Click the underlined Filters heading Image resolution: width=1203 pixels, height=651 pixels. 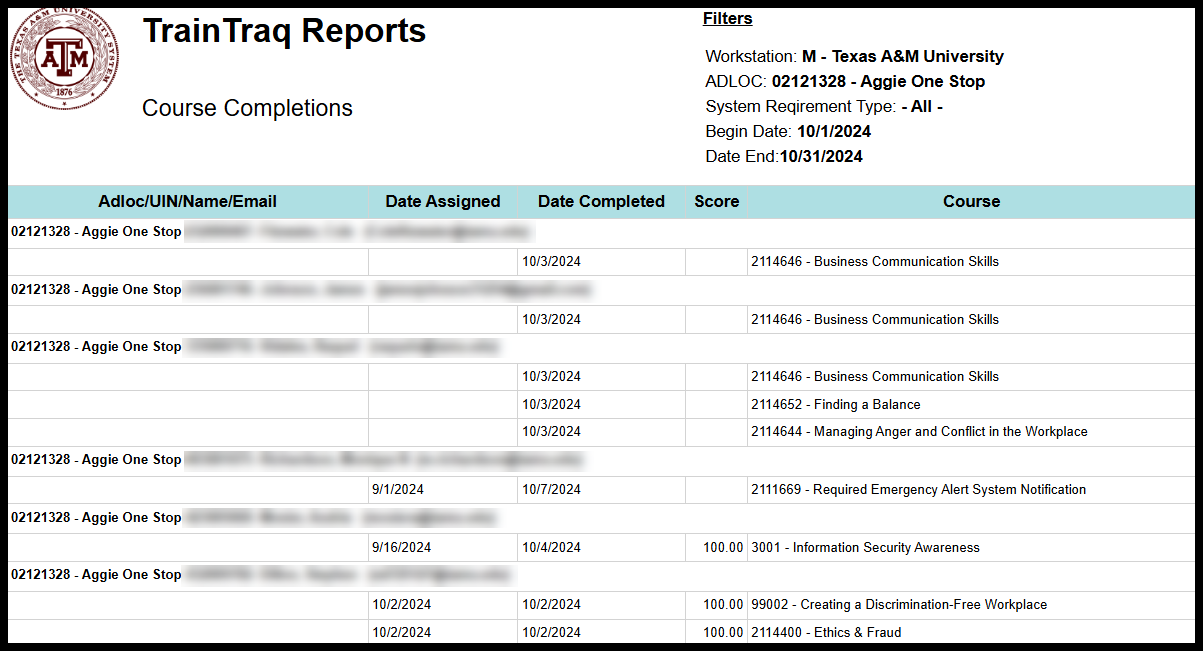click(x=727, y=19)
